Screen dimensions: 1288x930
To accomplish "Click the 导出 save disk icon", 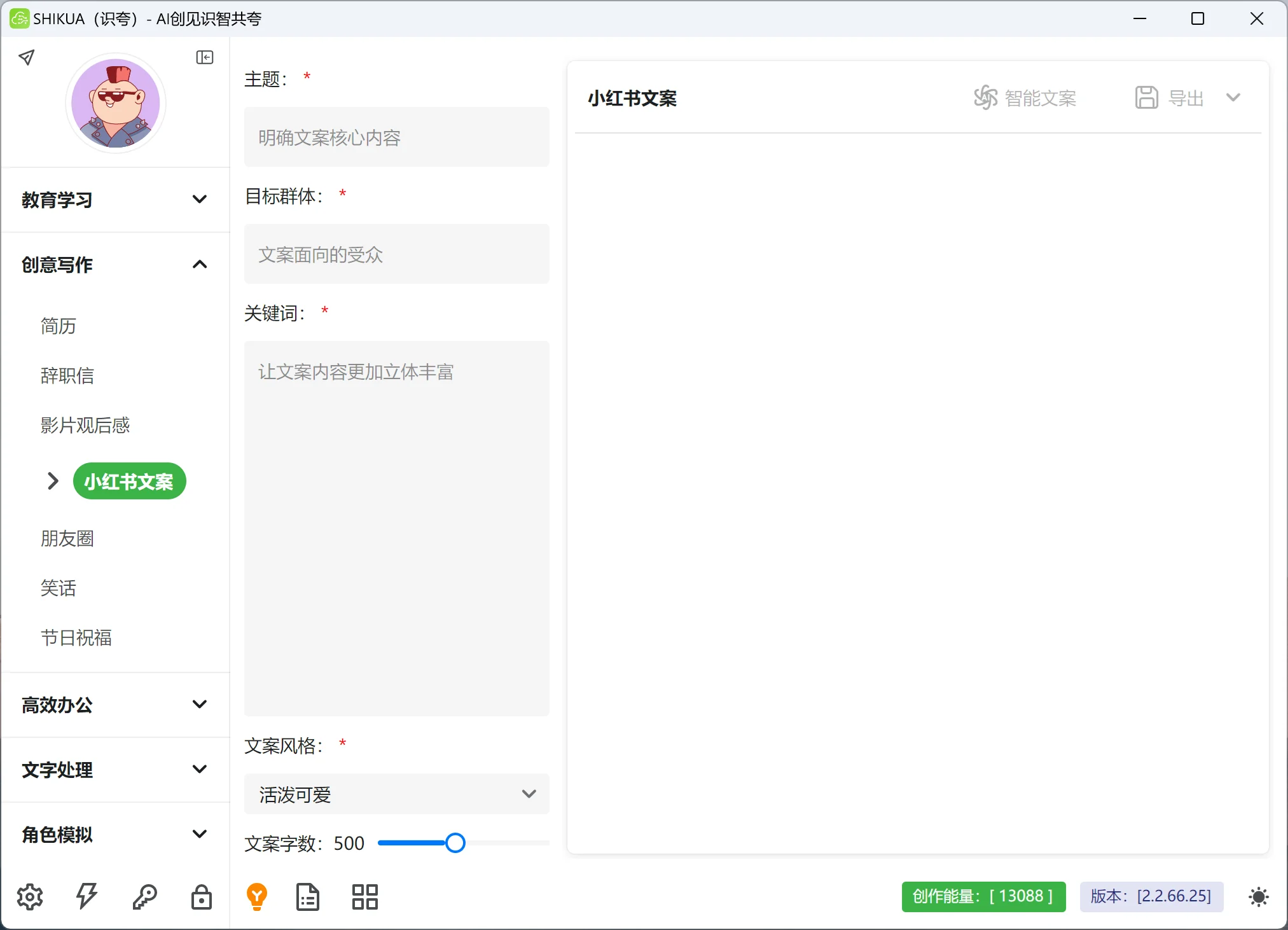I will tap(1147, 97).
